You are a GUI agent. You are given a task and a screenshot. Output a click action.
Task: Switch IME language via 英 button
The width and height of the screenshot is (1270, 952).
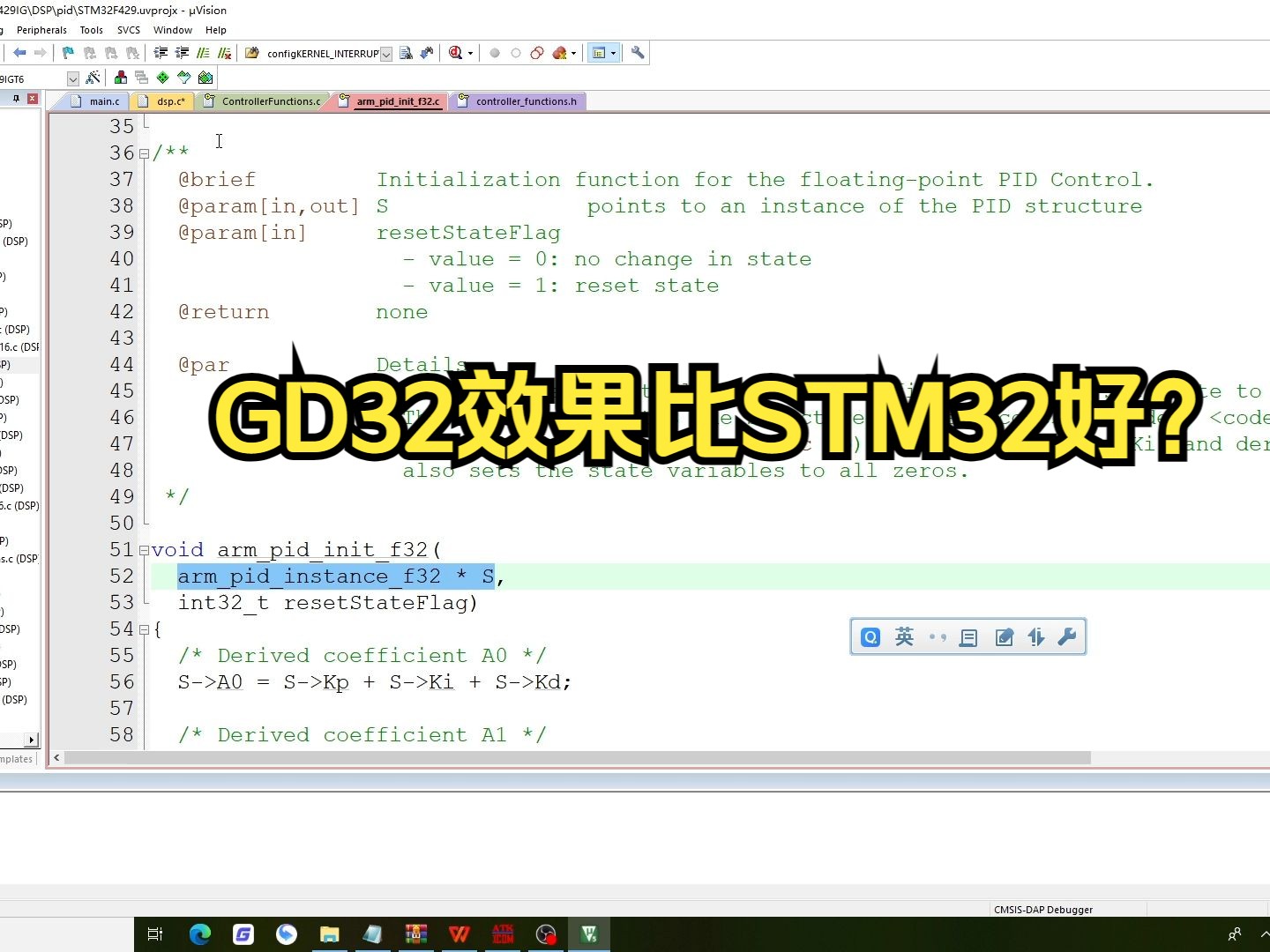(904, 637)
